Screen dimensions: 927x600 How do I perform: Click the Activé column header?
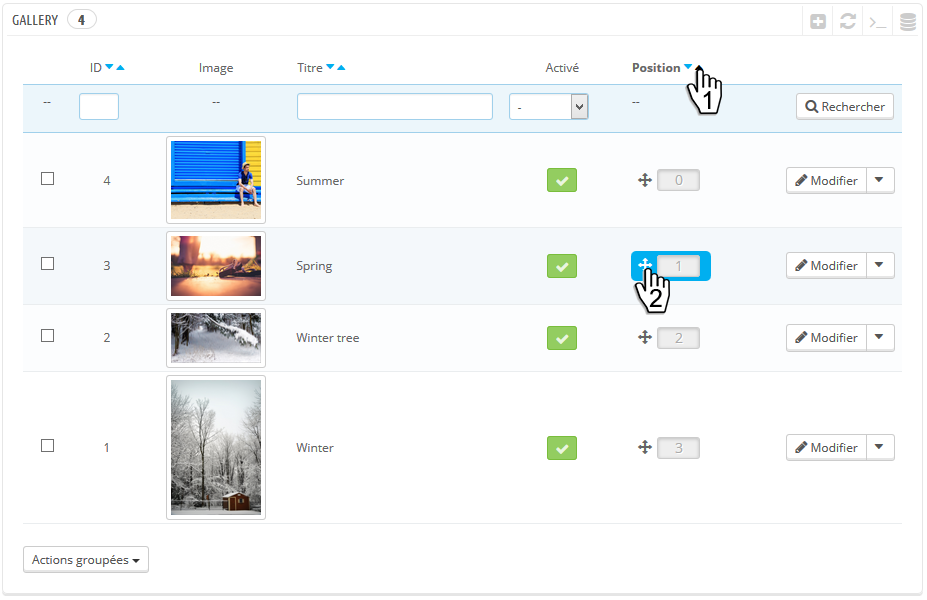[x=562, y=68]
